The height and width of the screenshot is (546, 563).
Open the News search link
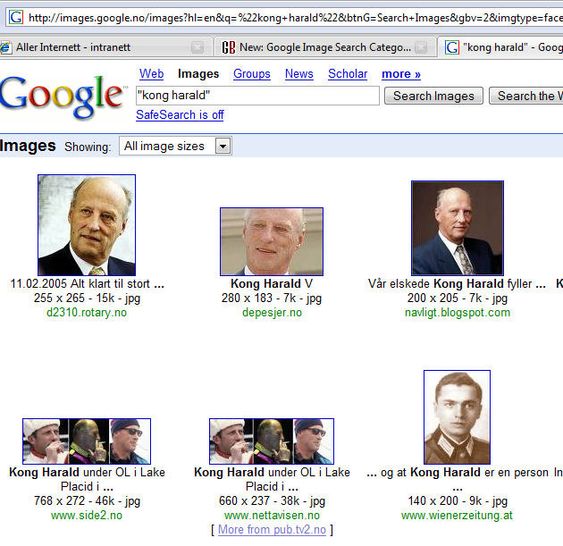pos(299,74)
